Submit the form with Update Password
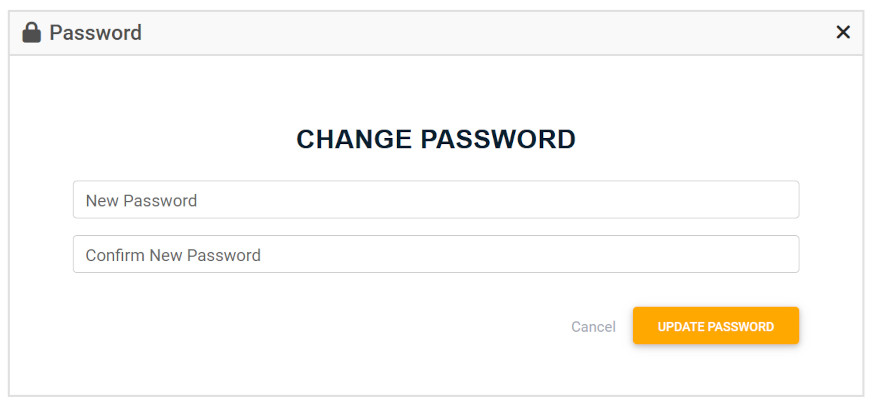Screen dimensions: 875x406 click(716, 326)
